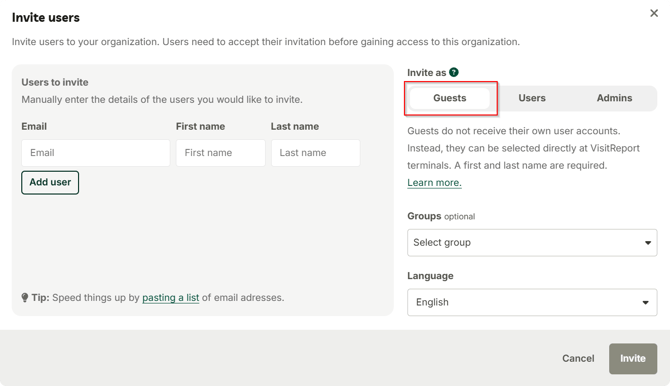Click the Users to invite heading
Viewport: 670px width, 386px height.
(x=55, y=82)
